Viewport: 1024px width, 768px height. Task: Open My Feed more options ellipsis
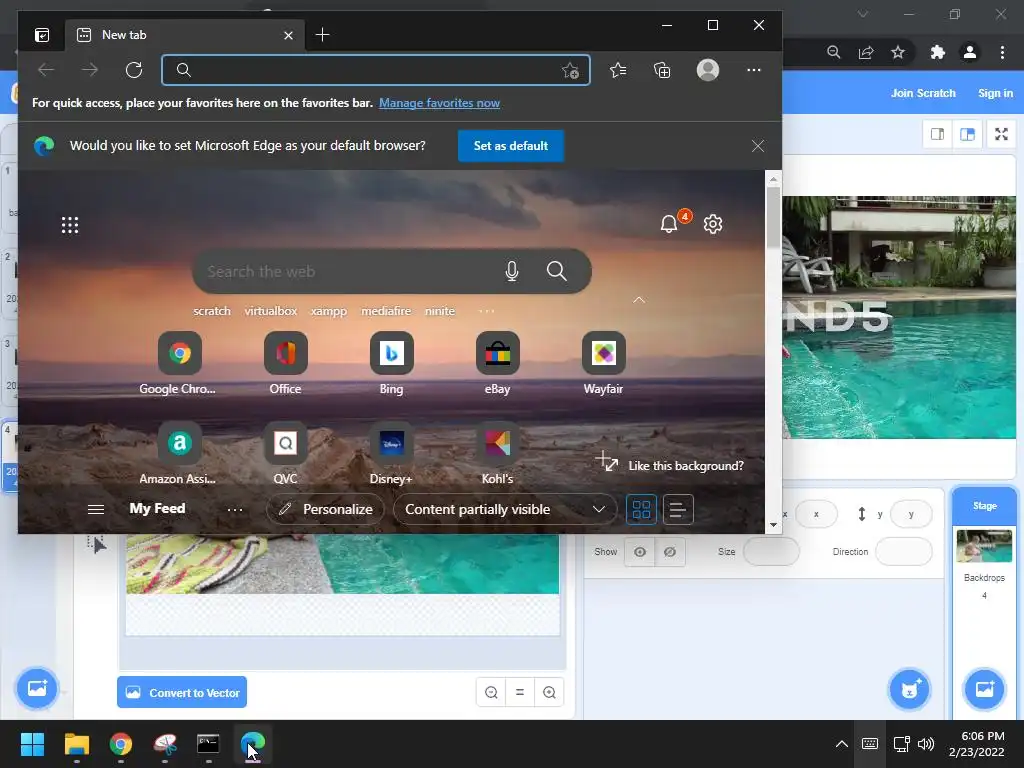click(x=234, y=509)
